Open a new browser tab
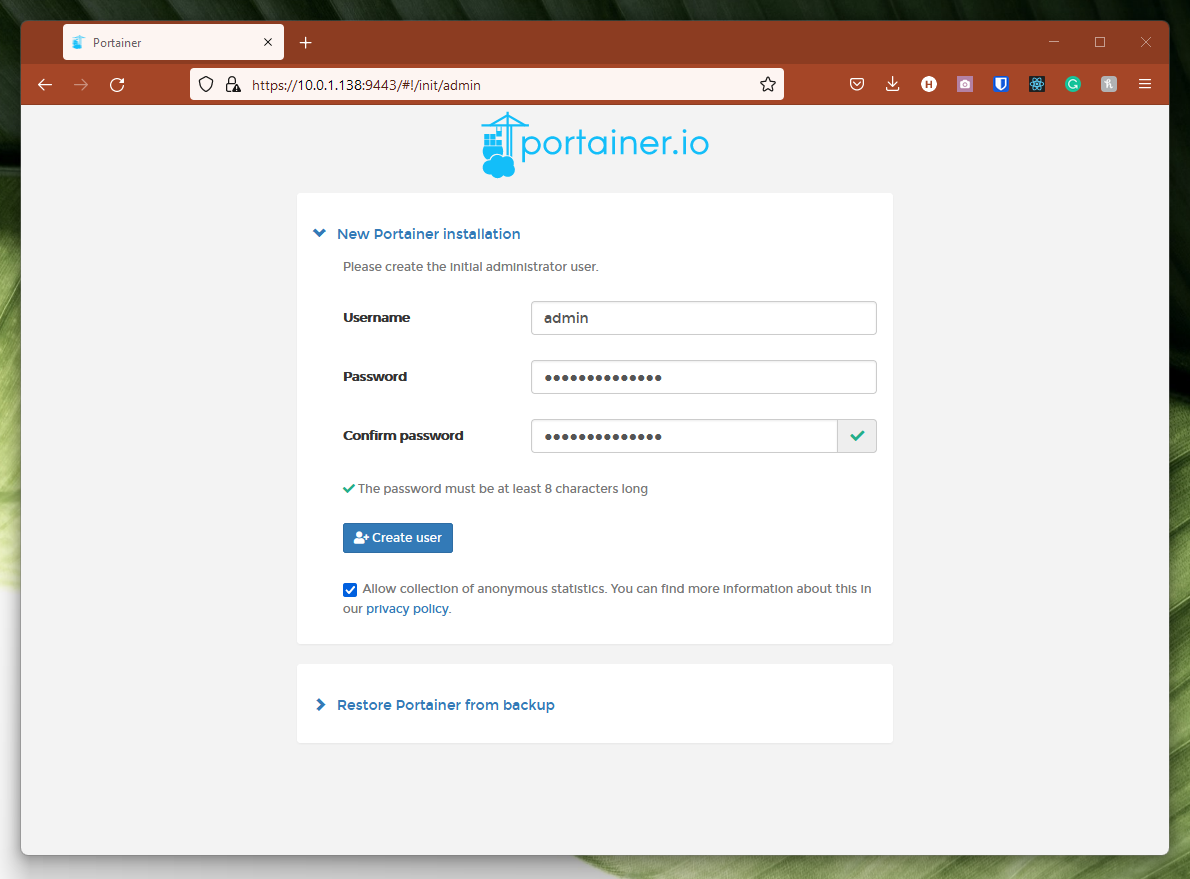 point(306,43)
